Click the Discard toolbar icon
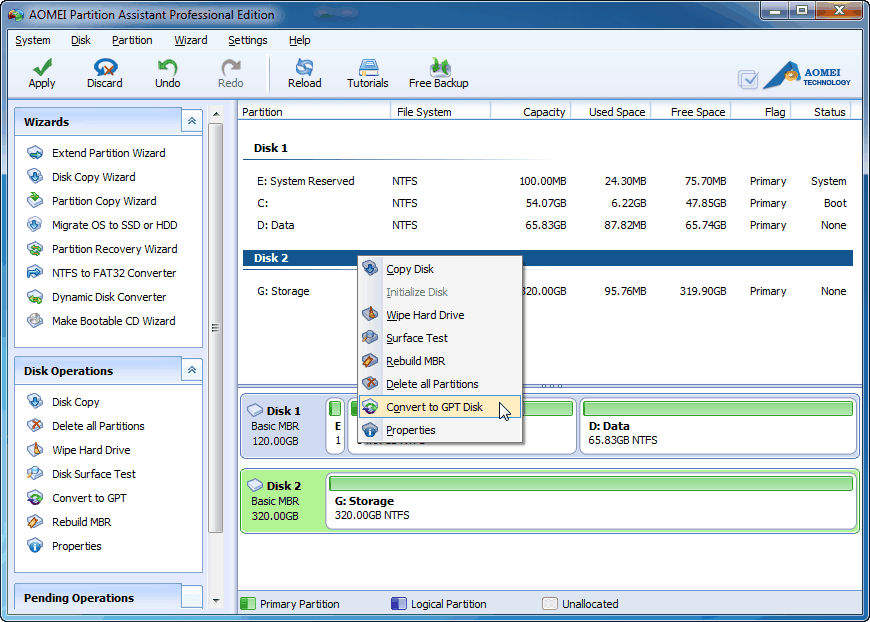 pos(105,67)
